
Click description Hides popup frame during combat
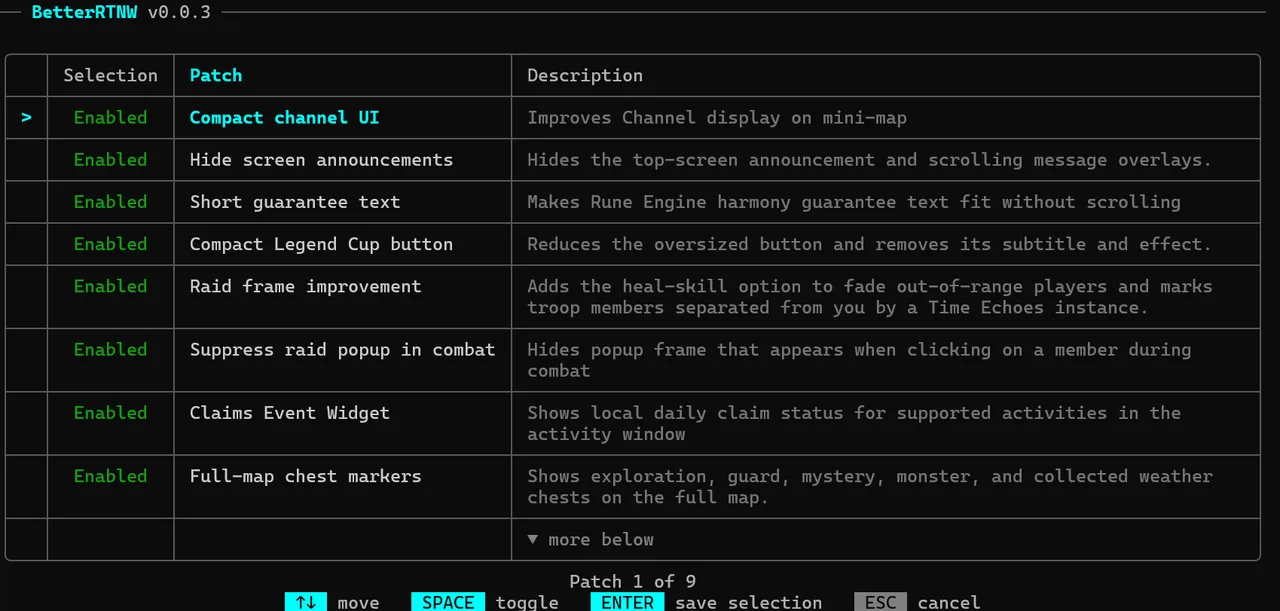(x=859, y=360)
